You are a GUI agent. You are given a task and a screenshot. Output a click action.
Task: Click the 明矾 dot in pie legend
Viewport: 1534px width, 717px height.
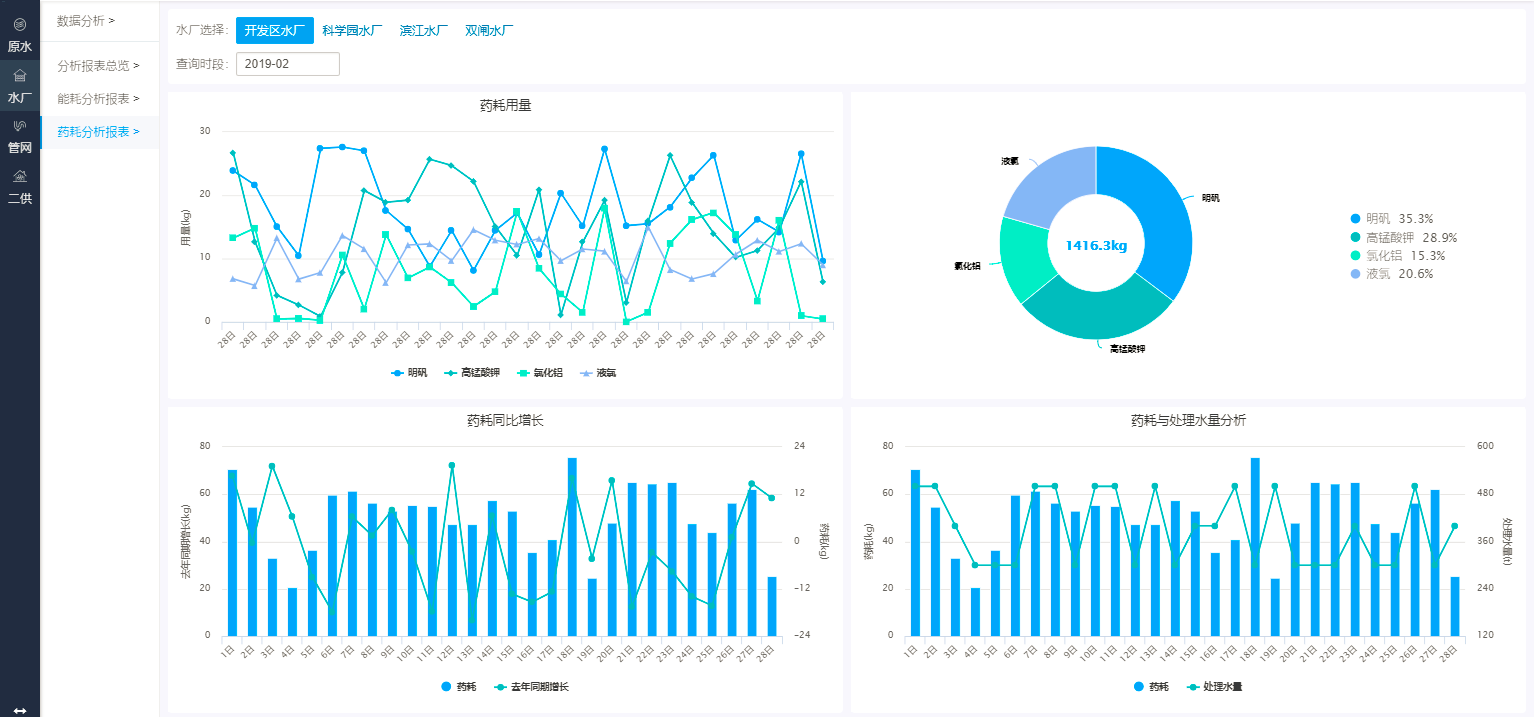pos(1355,219)
